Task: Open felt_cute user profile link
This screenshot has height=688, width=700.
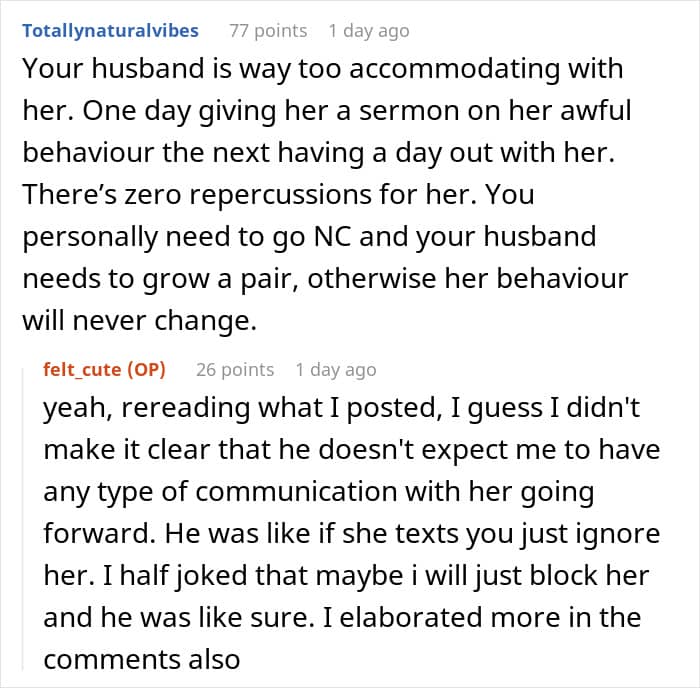Action: [83, 369]
